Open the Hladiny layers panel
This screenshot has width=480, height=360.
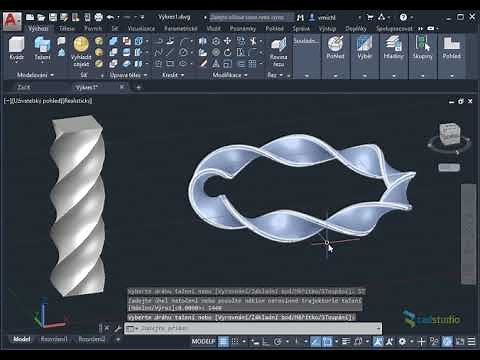pyautogui.click(x=393, y=48)
